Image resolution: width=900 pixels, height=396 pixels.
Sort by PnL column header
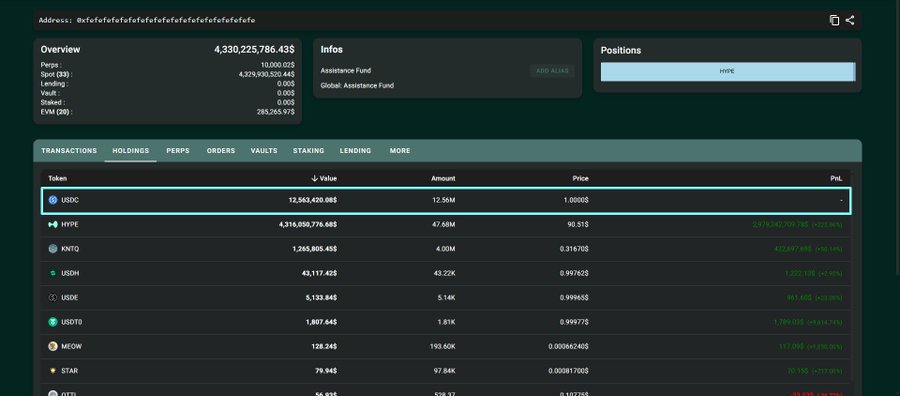836,178
